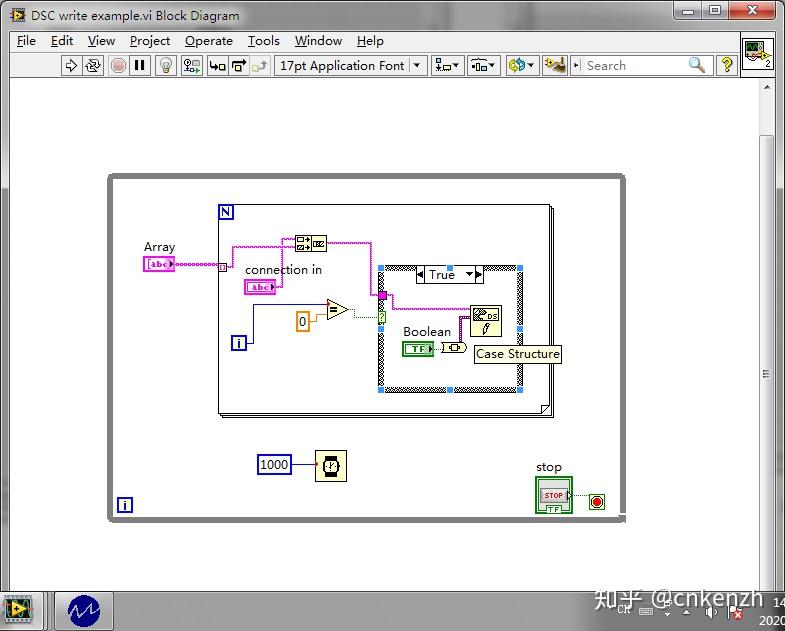Select the For Loop iteration terminal i
This screenshot has width=785, height=631.
[x=239, y=343]
